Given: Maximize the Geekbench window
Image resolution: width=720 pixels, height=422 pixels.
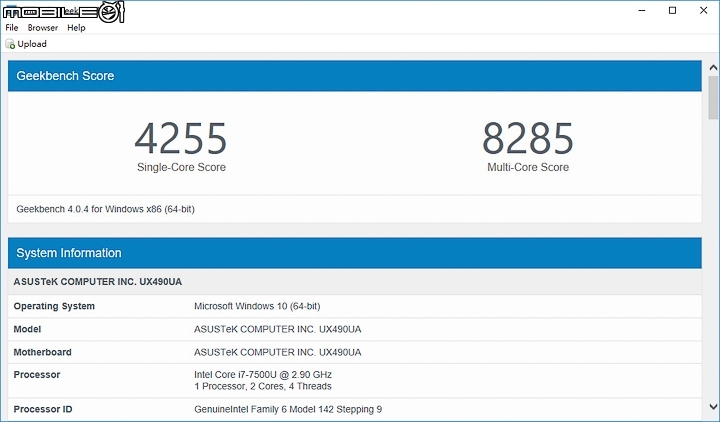Looking at the screenshot, I should coord(672,11).
